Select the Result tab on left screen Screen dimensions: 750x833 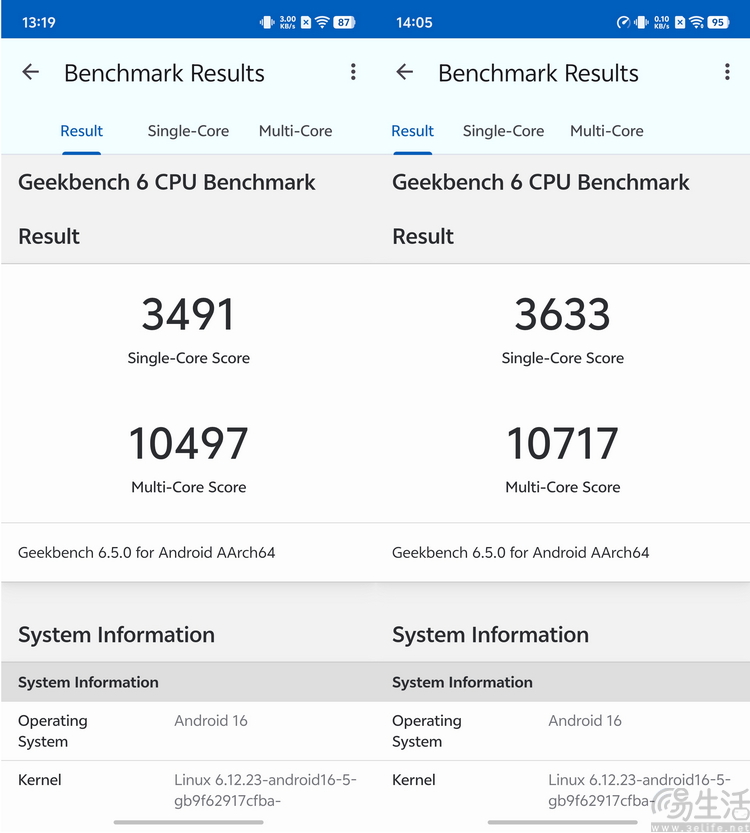pos(81,131)
